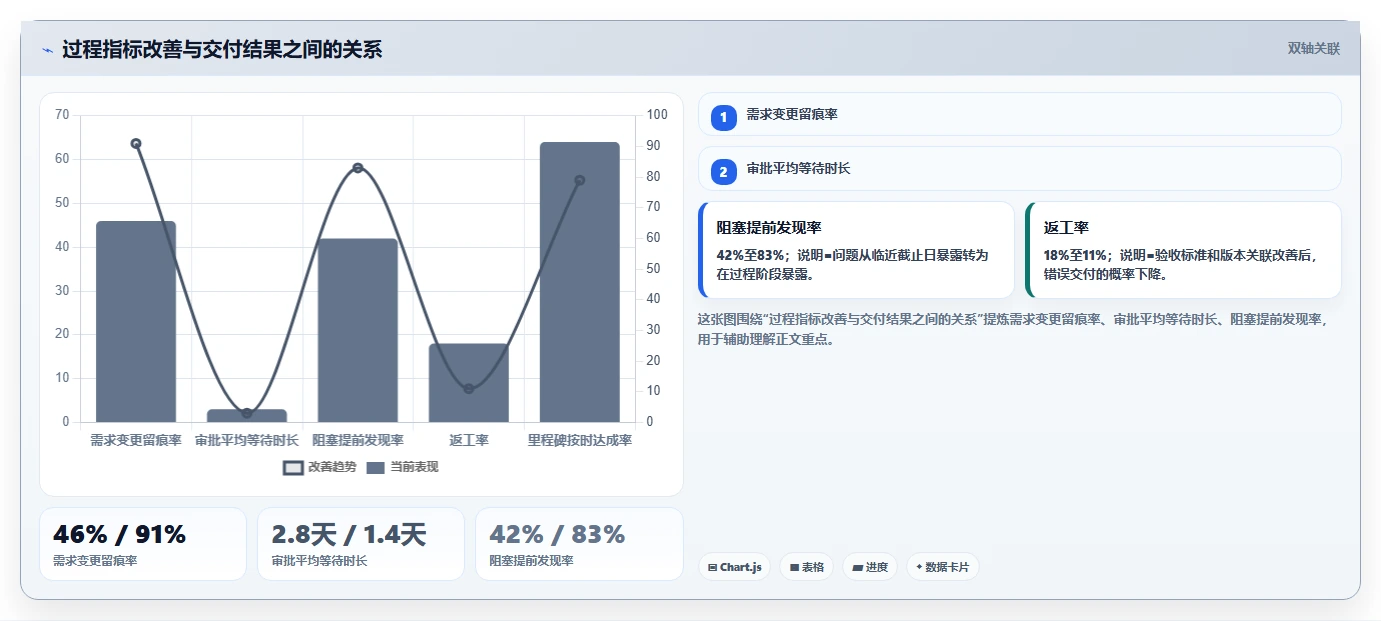Click the right axis value 100
This screenshot has width=1381, height=621.
click(657, 114)
